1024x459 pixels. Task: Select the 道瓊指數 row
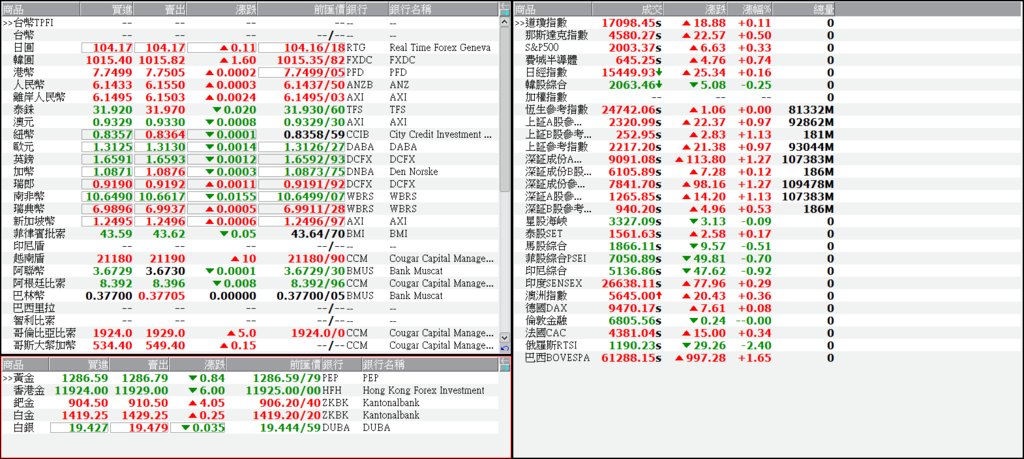(675, 23)
